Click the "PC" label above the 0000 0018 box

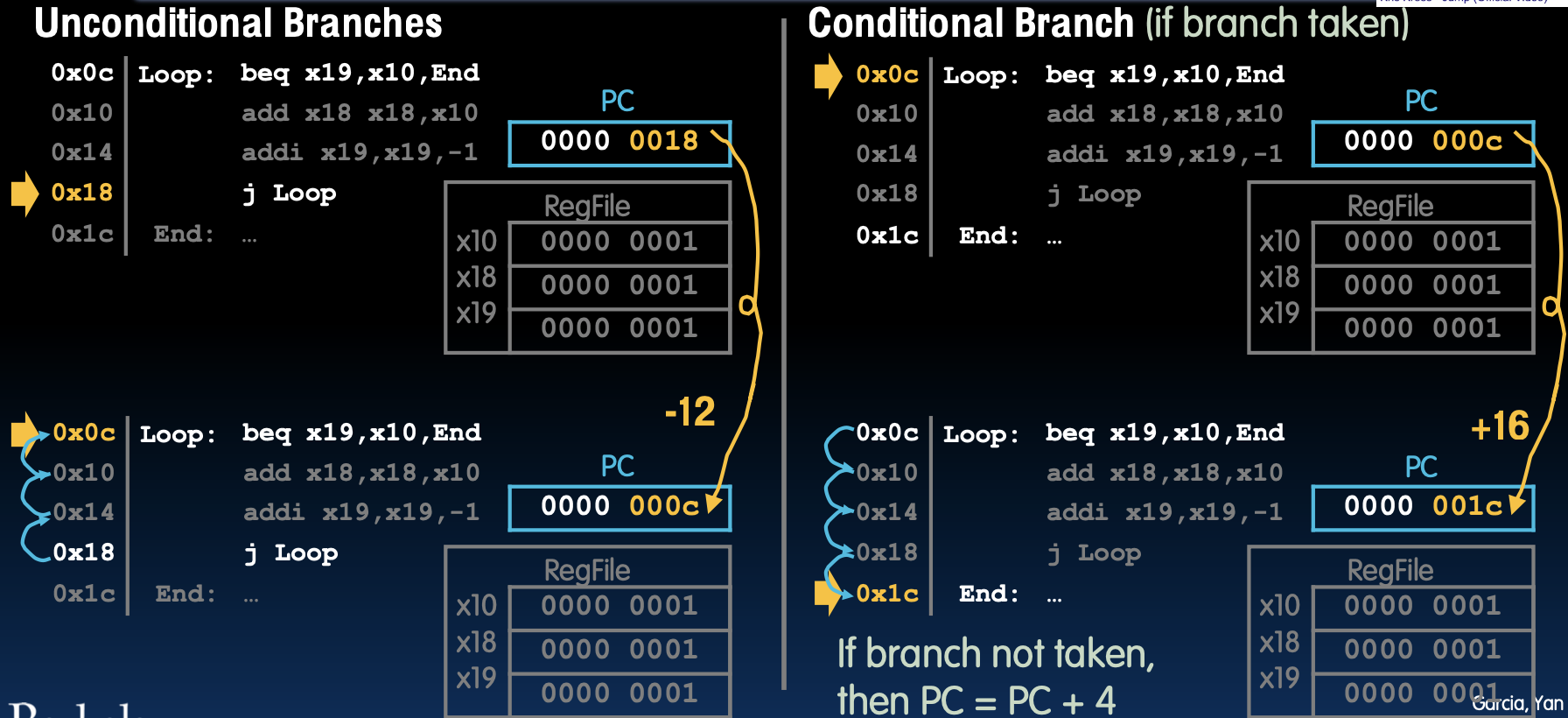618,101
